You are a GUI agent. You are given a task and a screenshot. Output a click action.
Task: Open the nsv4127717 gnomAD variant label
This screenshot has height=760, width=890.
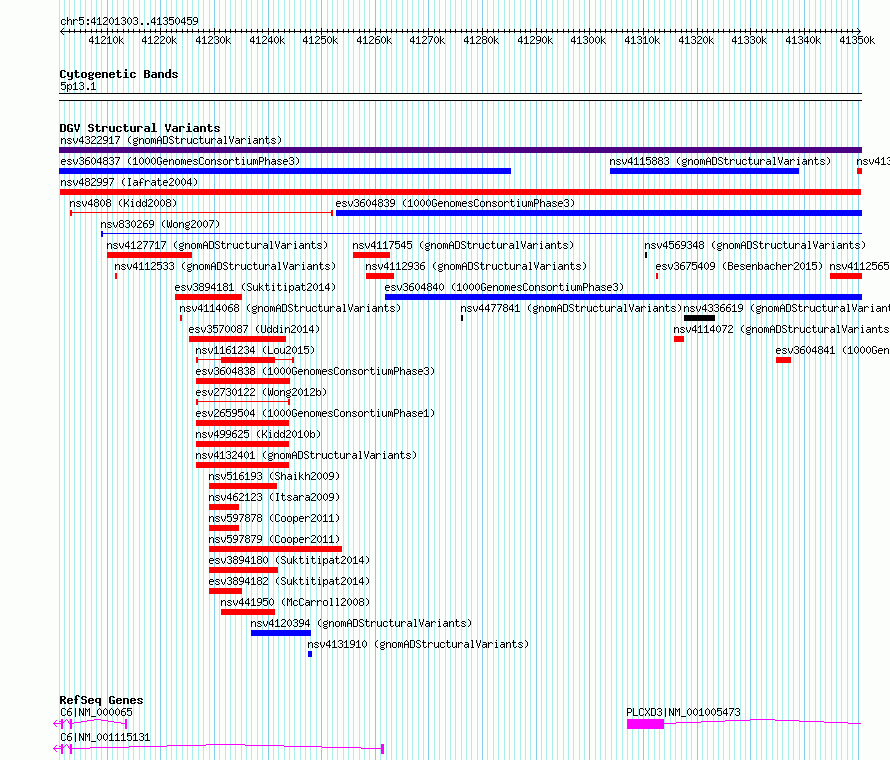217,245
